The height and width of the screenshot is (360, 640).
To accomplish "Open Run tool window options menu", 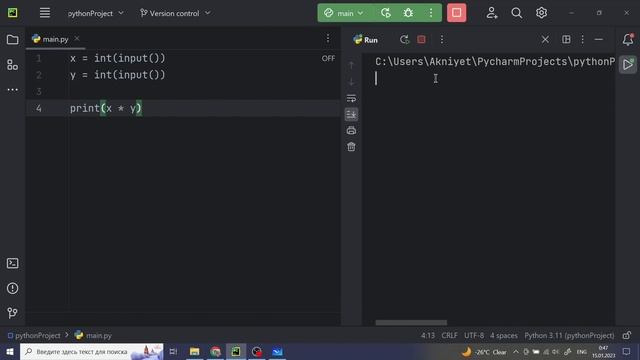I will pyautogui.click(x=582, y=40).
